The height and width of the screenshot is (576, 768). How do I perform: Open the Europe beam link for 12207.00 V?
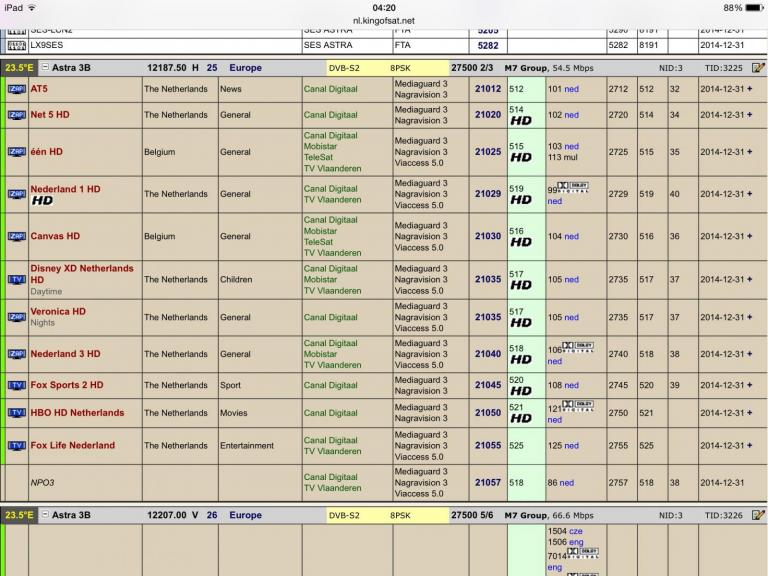(x=245, y=515)
